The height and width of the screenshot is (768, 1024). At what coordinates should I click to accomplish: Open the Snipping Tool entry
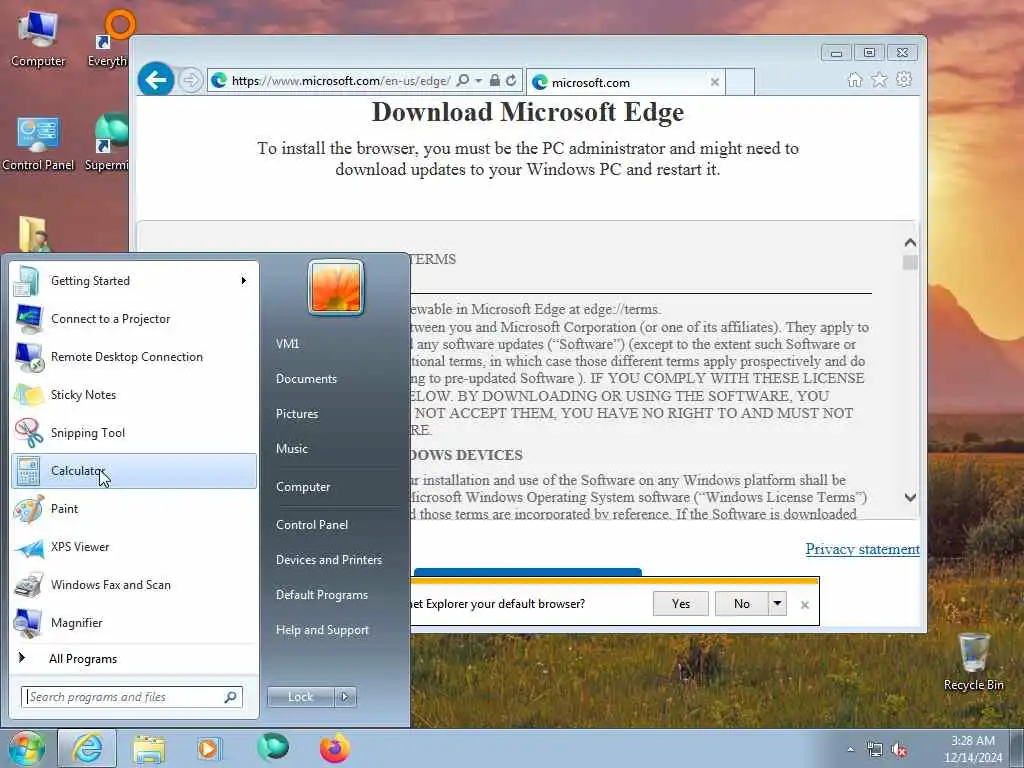tap(134, 433)
